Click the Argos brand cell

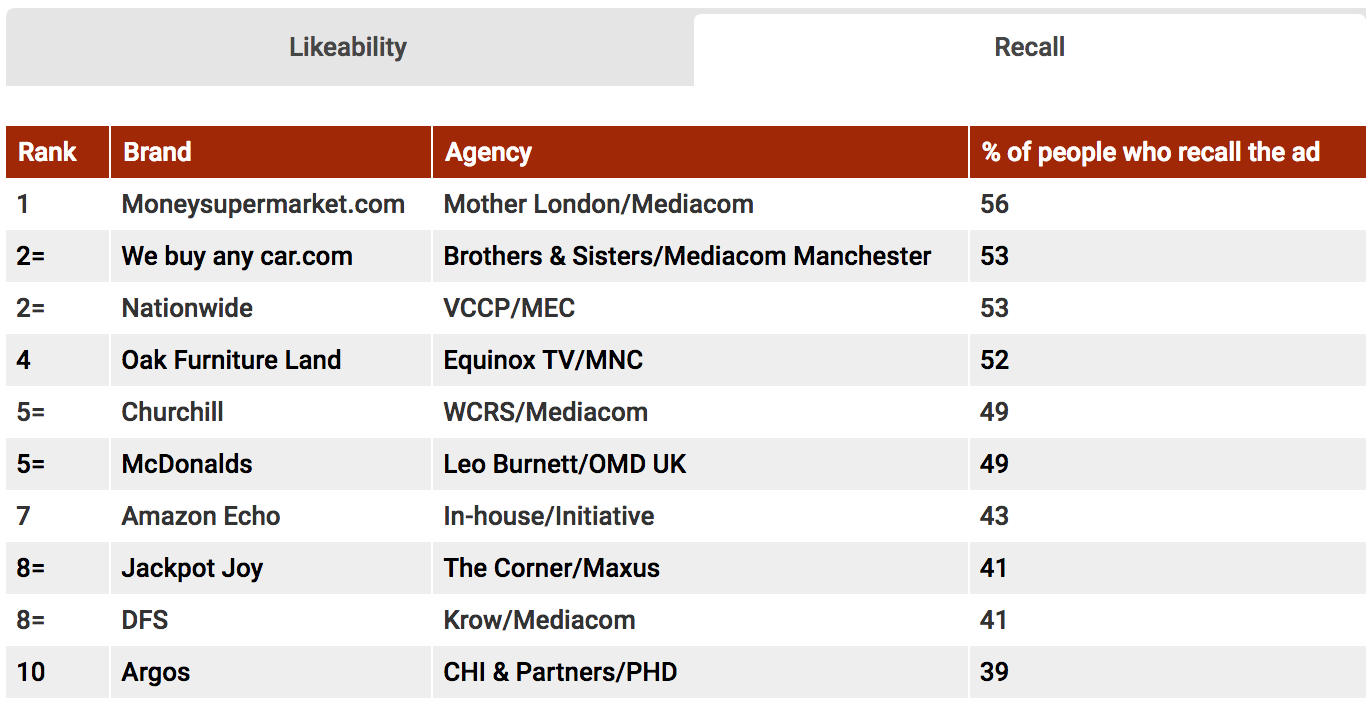[x=271, y=672]
